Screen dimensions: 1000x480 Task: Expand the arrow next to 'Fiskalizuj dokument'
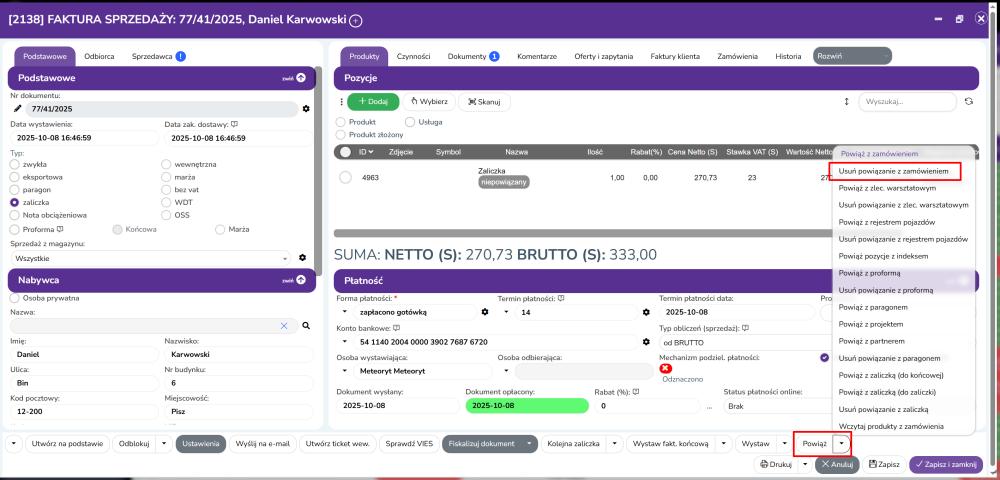(x=530, y=443)
